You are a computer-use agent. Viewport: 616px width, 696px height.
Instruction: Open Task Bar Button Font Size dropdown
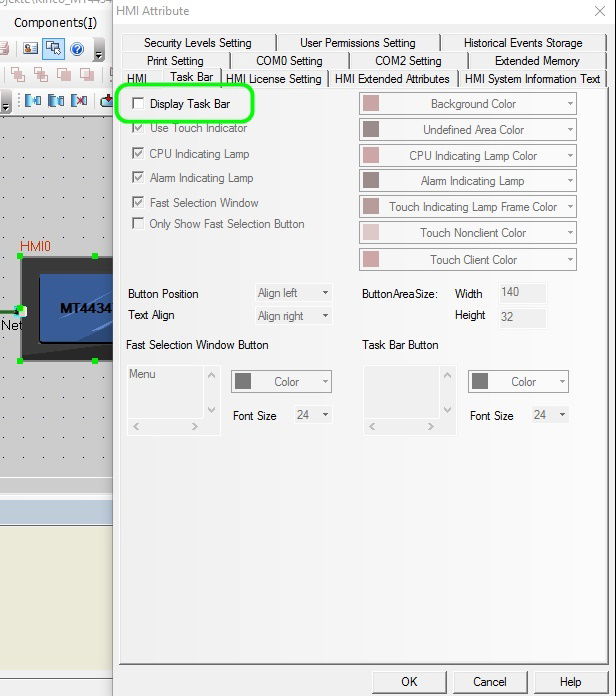[x=549, y=415]
